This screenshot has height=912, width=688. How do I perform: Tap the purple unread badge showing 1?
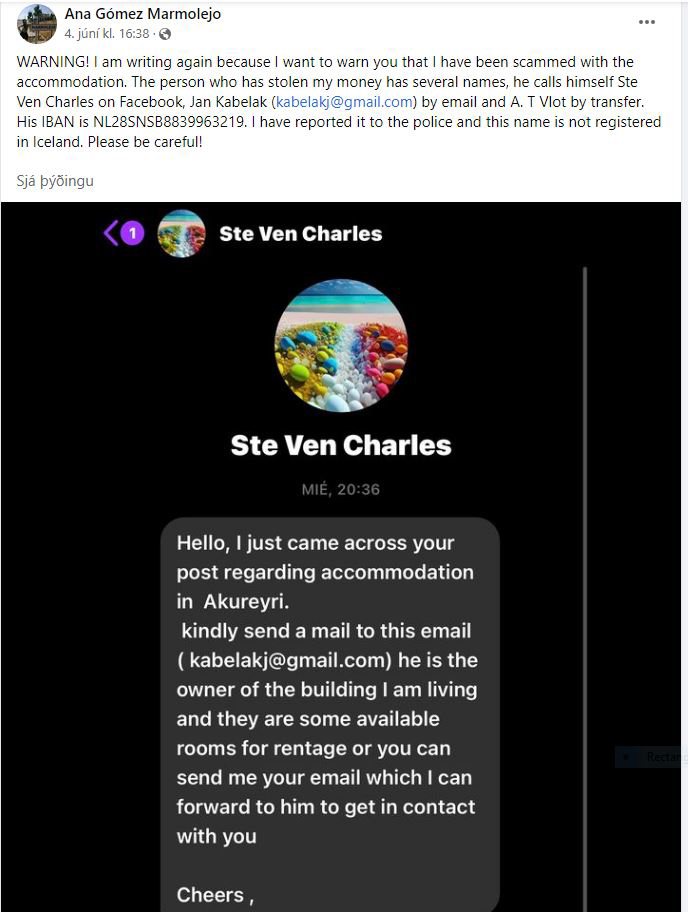(133, 233)
